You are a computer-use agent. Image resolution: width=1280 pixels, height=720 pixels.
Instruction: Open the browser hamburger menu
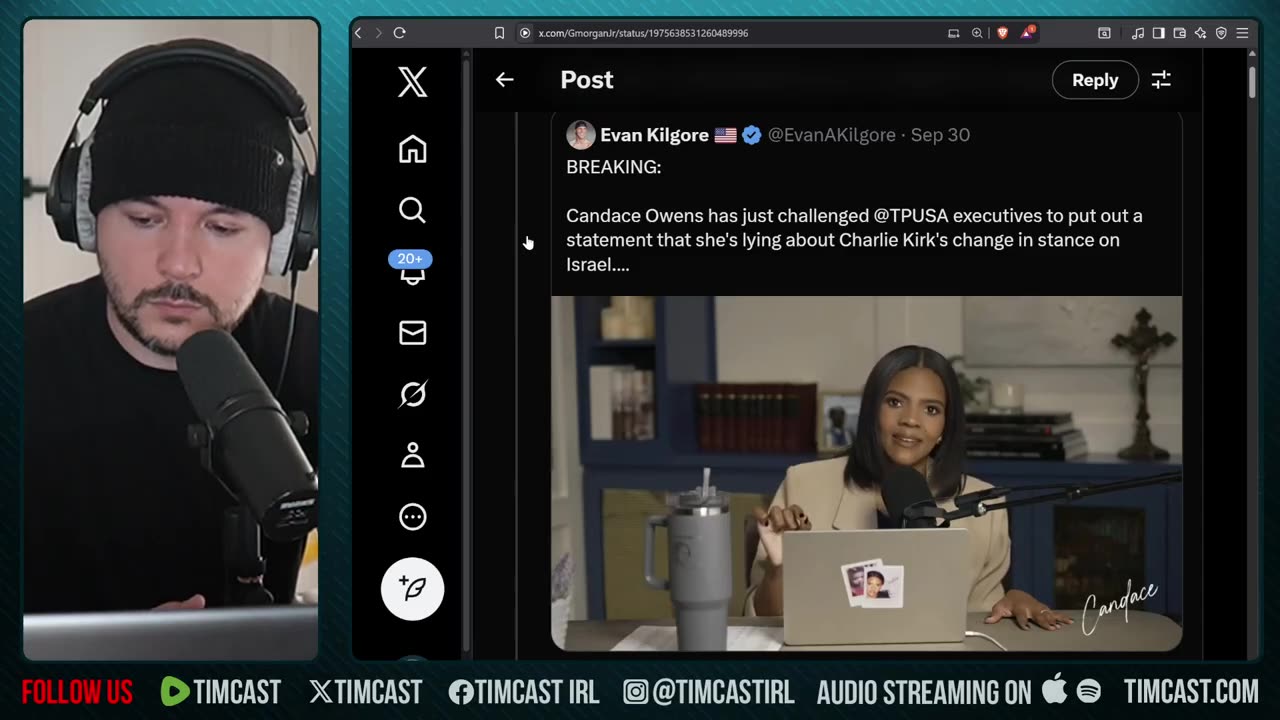[x=1242, y=33]
